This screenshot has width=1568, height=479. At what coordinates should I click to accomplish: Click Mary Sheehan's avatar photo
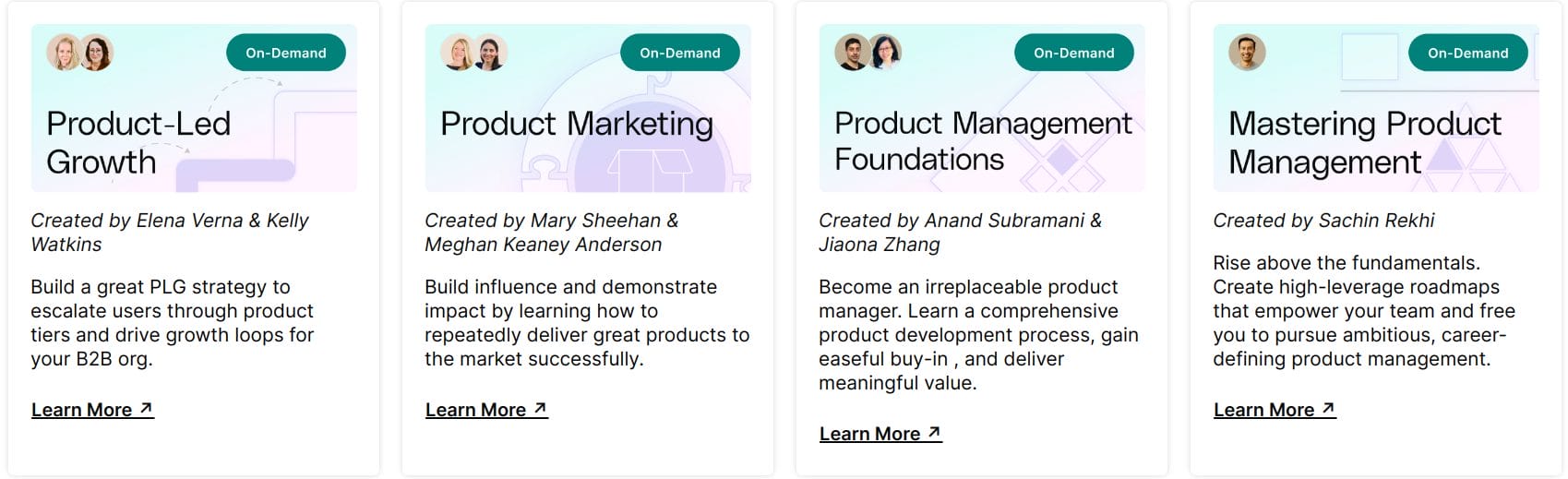pos(458,53)
